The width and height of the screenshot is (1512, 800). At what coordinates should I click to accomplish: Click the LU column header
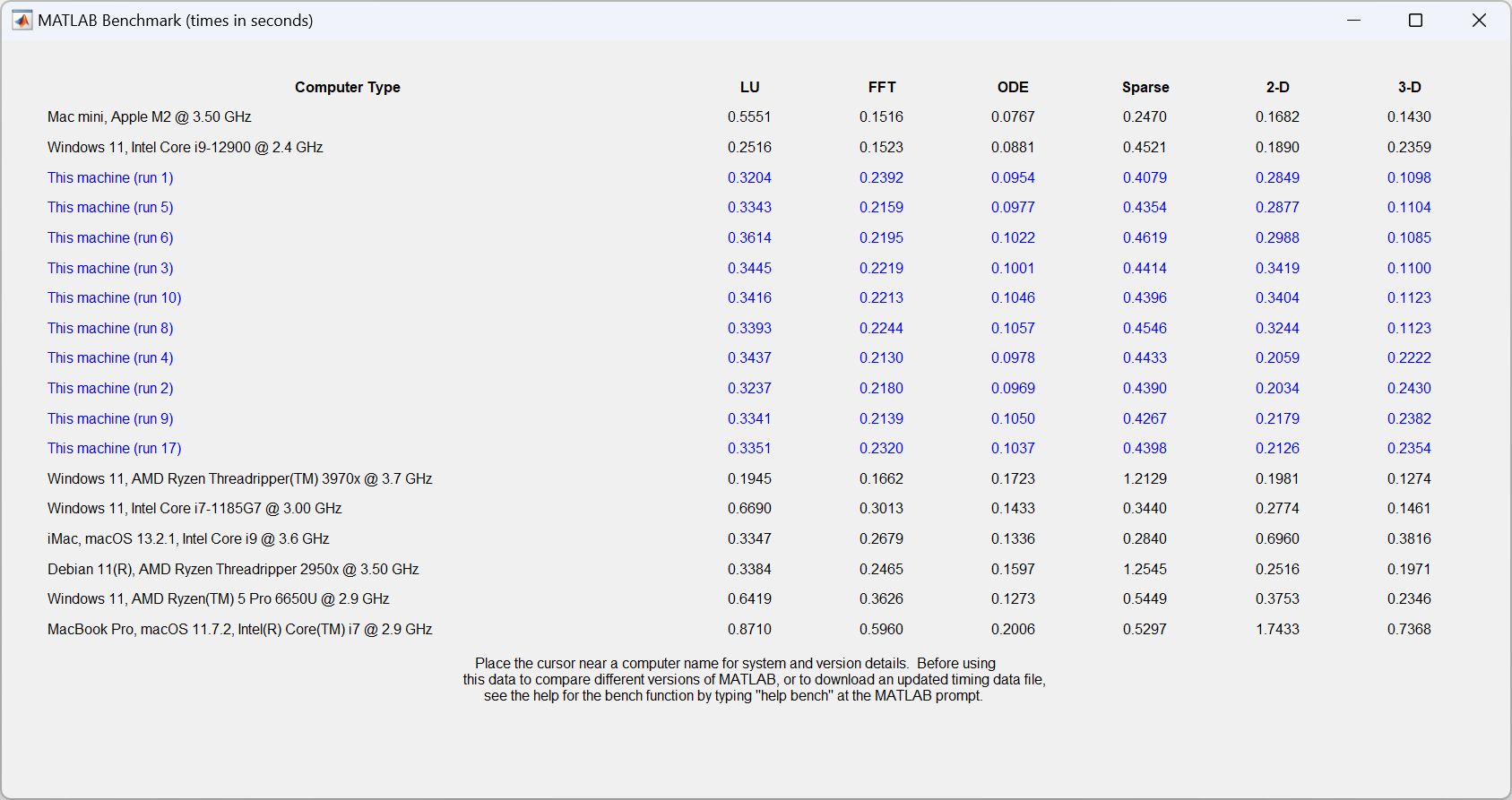[750, 87]
